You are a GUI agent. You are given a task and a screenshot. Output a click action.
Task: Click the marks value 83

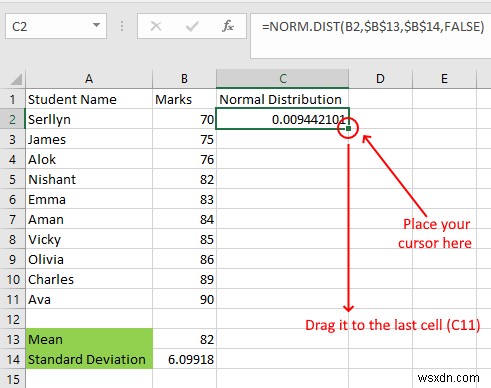click(184, 199)
